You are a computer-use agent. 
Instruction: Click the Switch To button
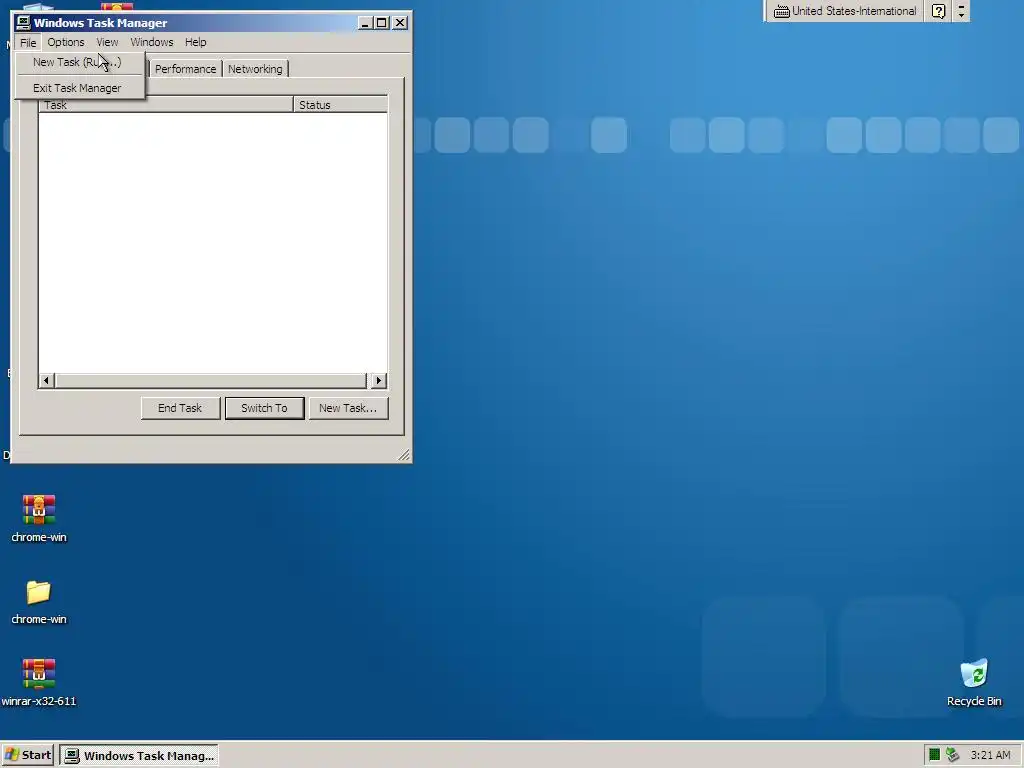[x=264, y=408]
